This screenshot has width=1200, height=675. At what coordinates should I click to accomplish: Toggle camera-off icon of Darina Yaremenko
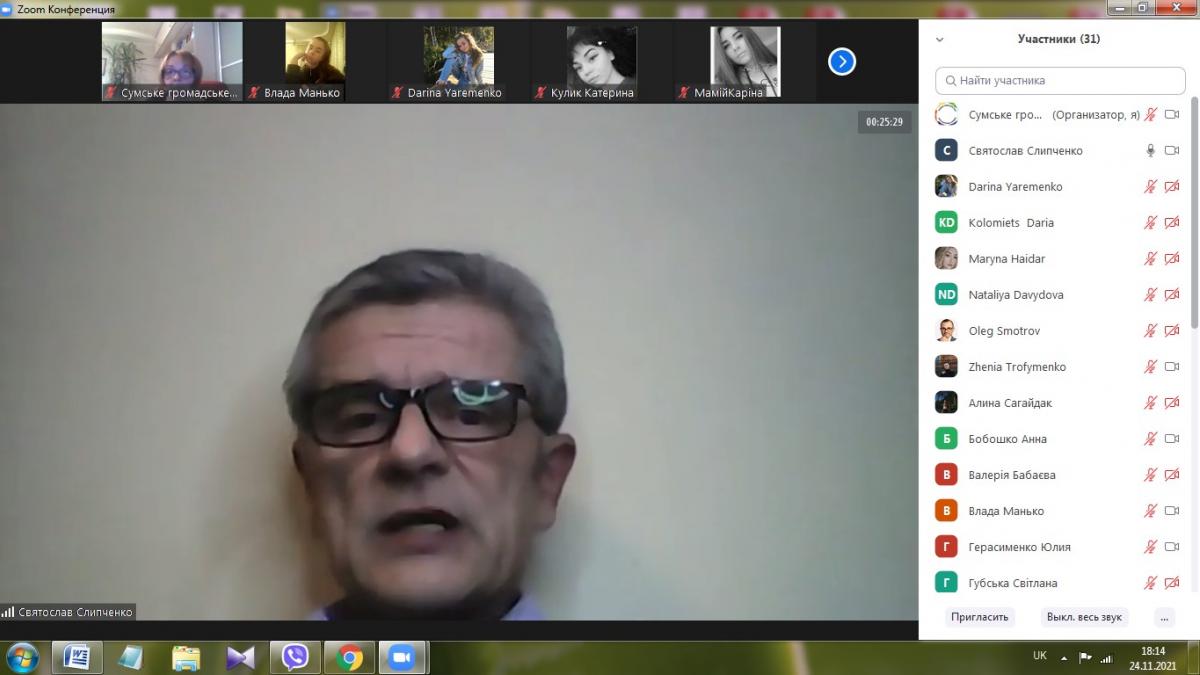1172,187
